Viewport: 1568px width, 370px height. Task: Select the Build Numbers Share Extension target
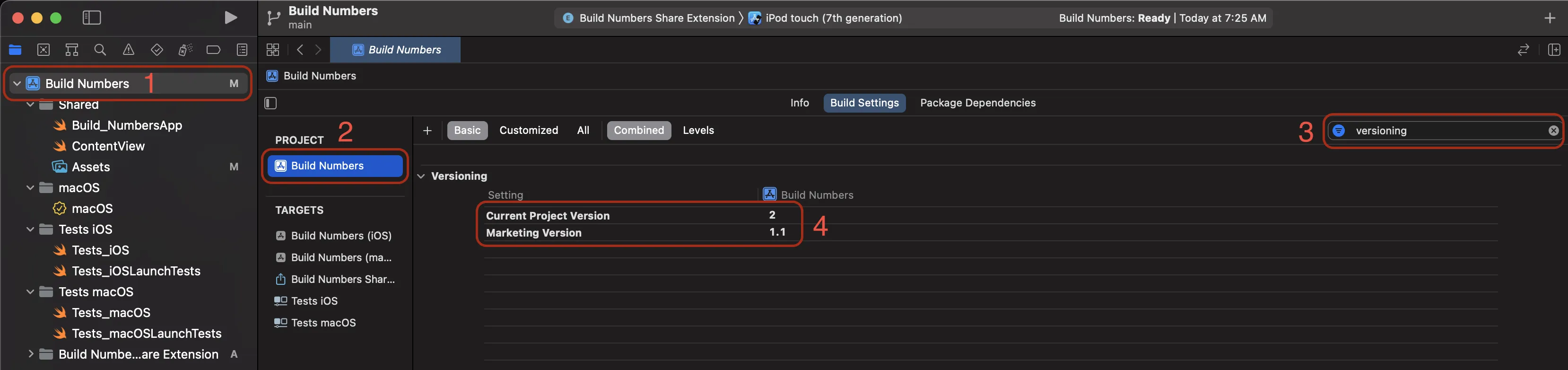335,279
